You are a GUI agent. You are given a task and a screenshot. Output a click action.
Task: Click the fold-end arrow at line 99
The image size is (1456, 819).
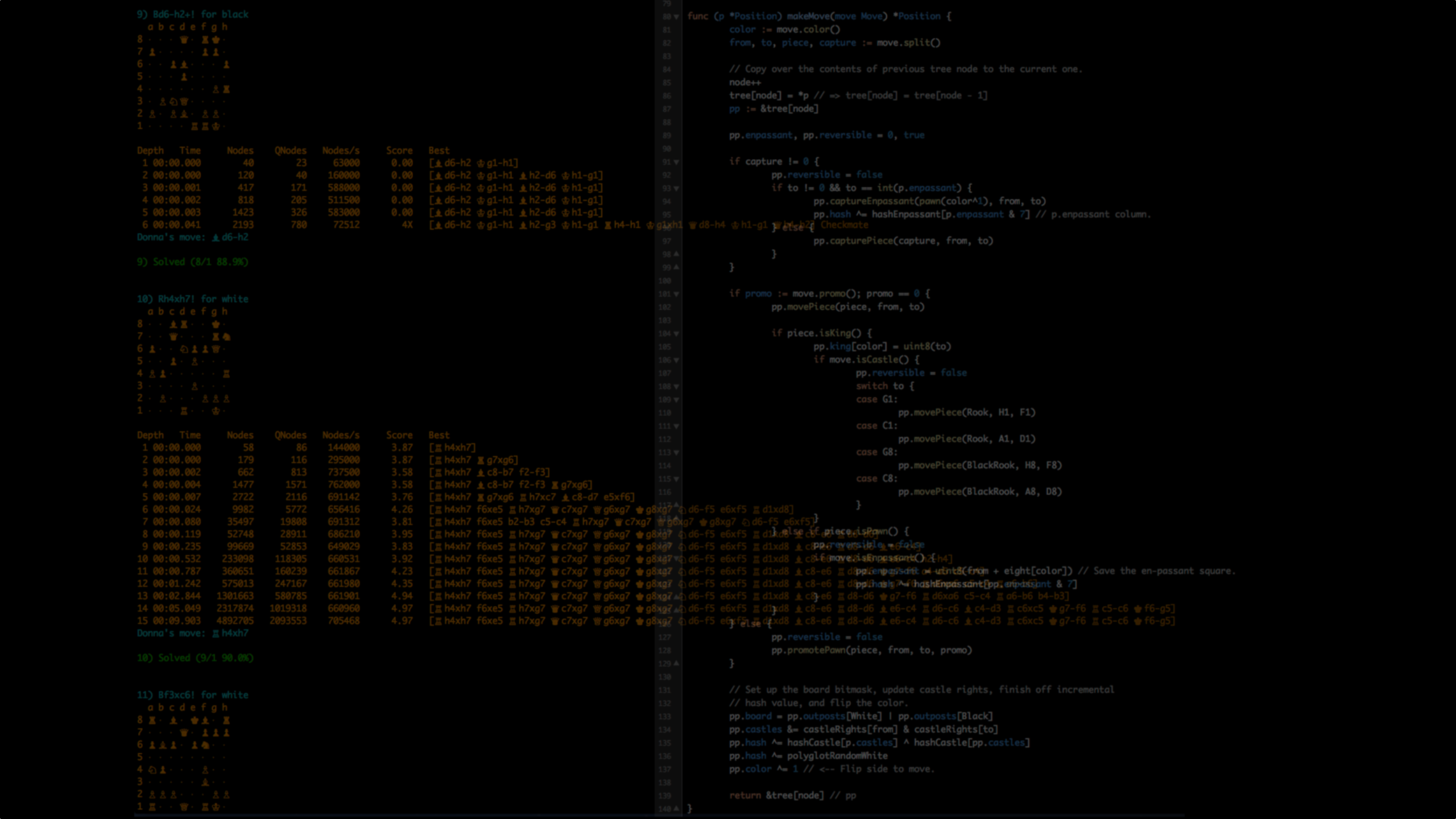[x=676, y=267]
